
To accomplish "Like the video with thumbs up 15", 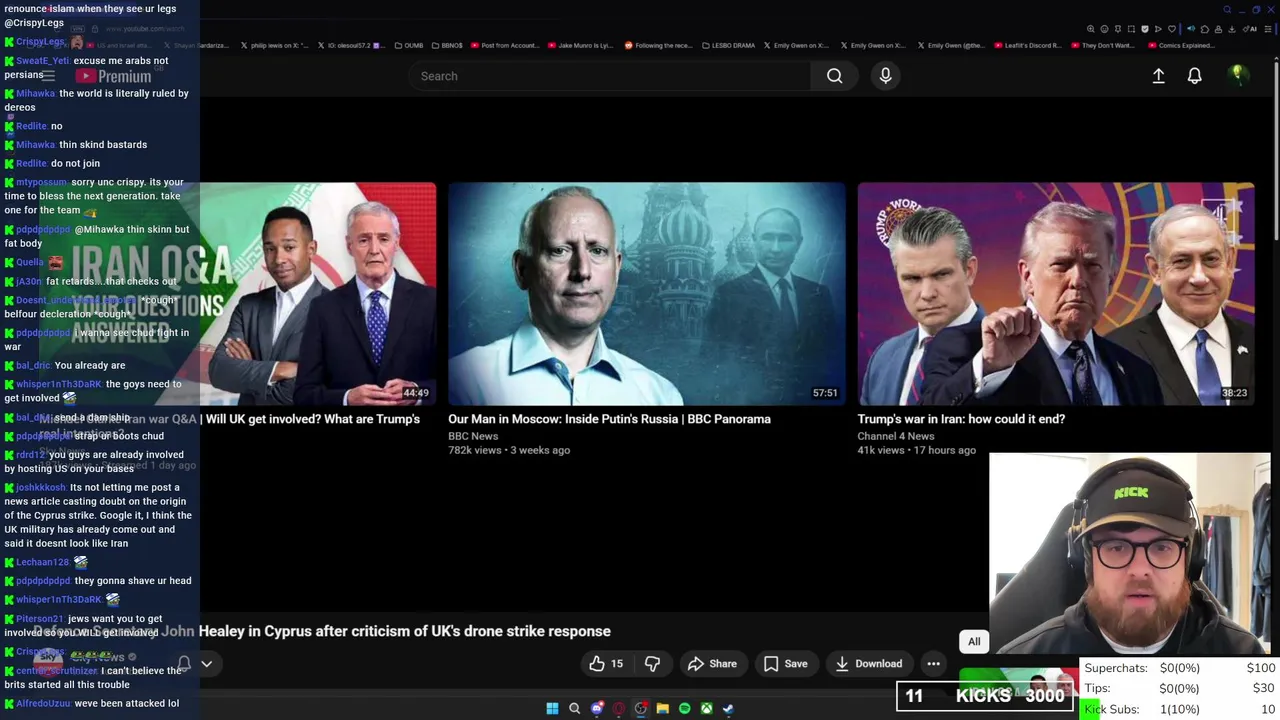I will click(x=606, y=664).
